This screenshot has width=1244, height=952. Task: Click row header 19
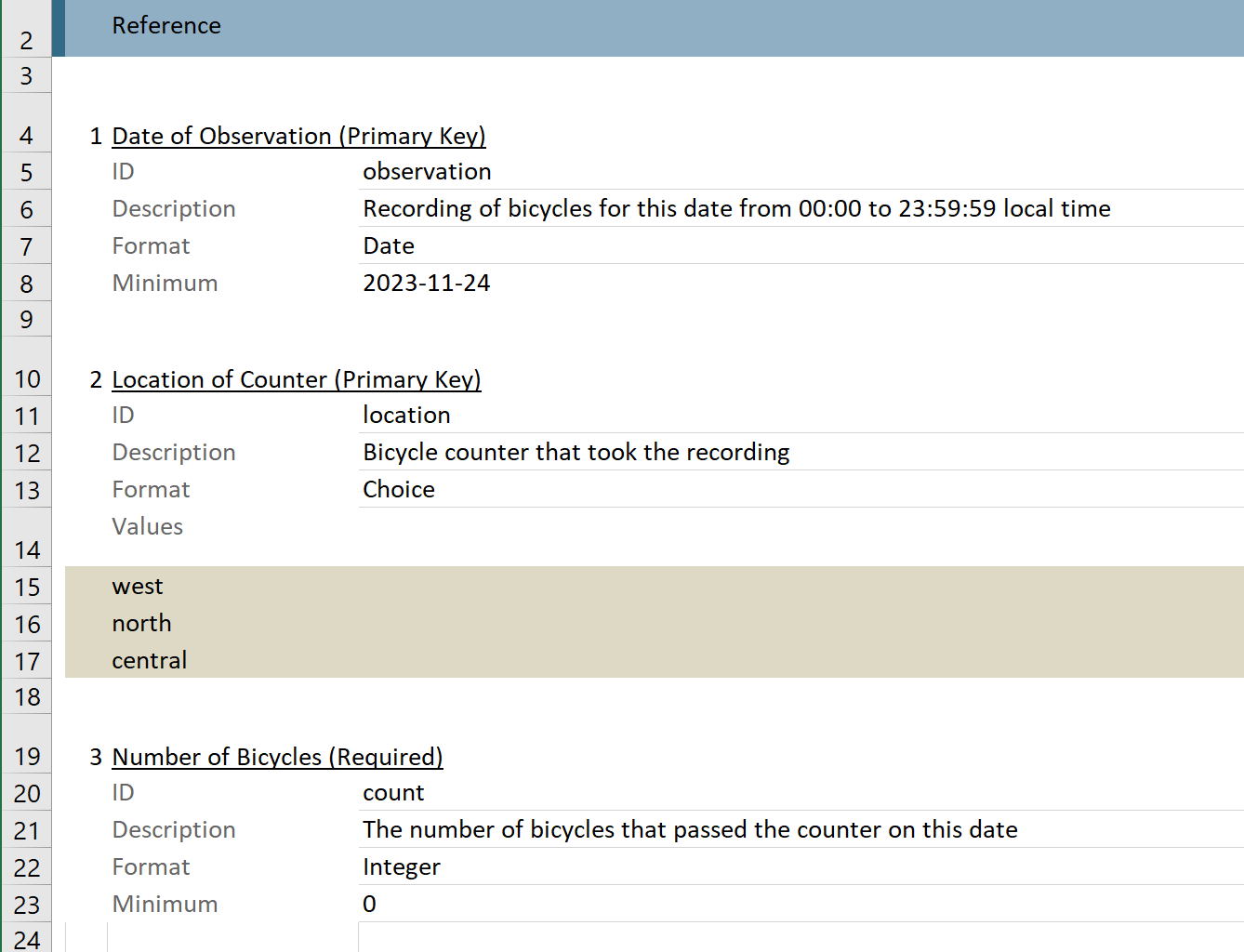26,757
